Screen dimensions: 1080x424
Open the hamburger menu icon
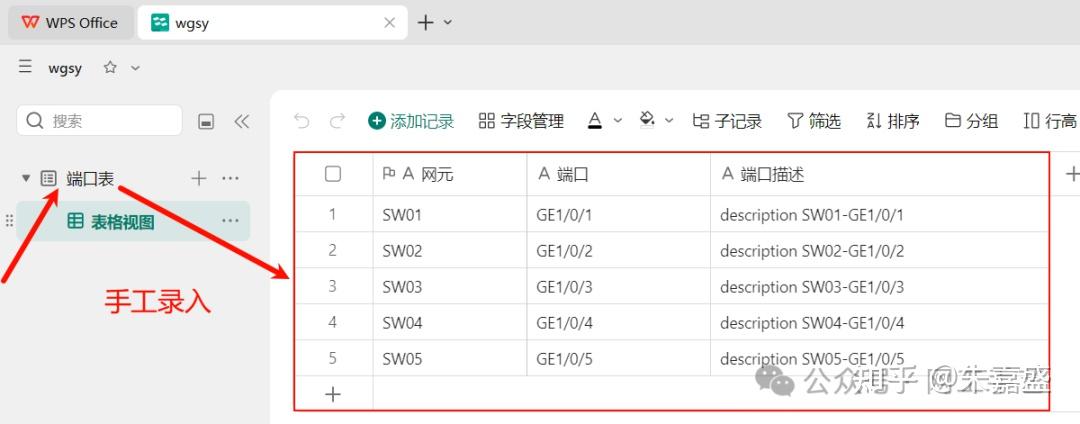point(25,67)
